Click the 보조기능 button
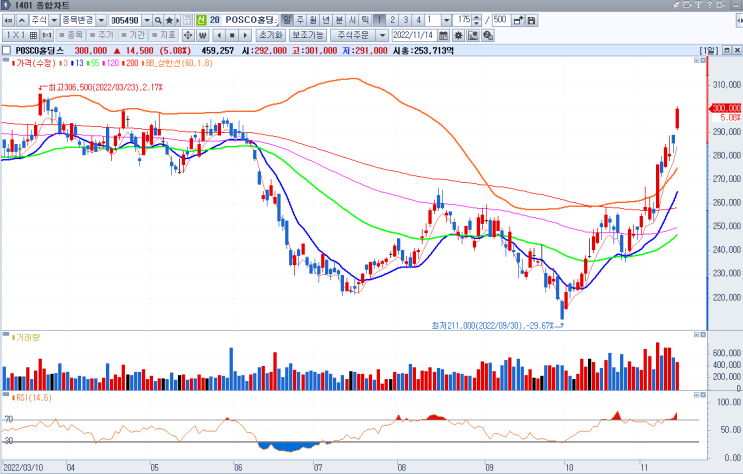 click(308, 36)
